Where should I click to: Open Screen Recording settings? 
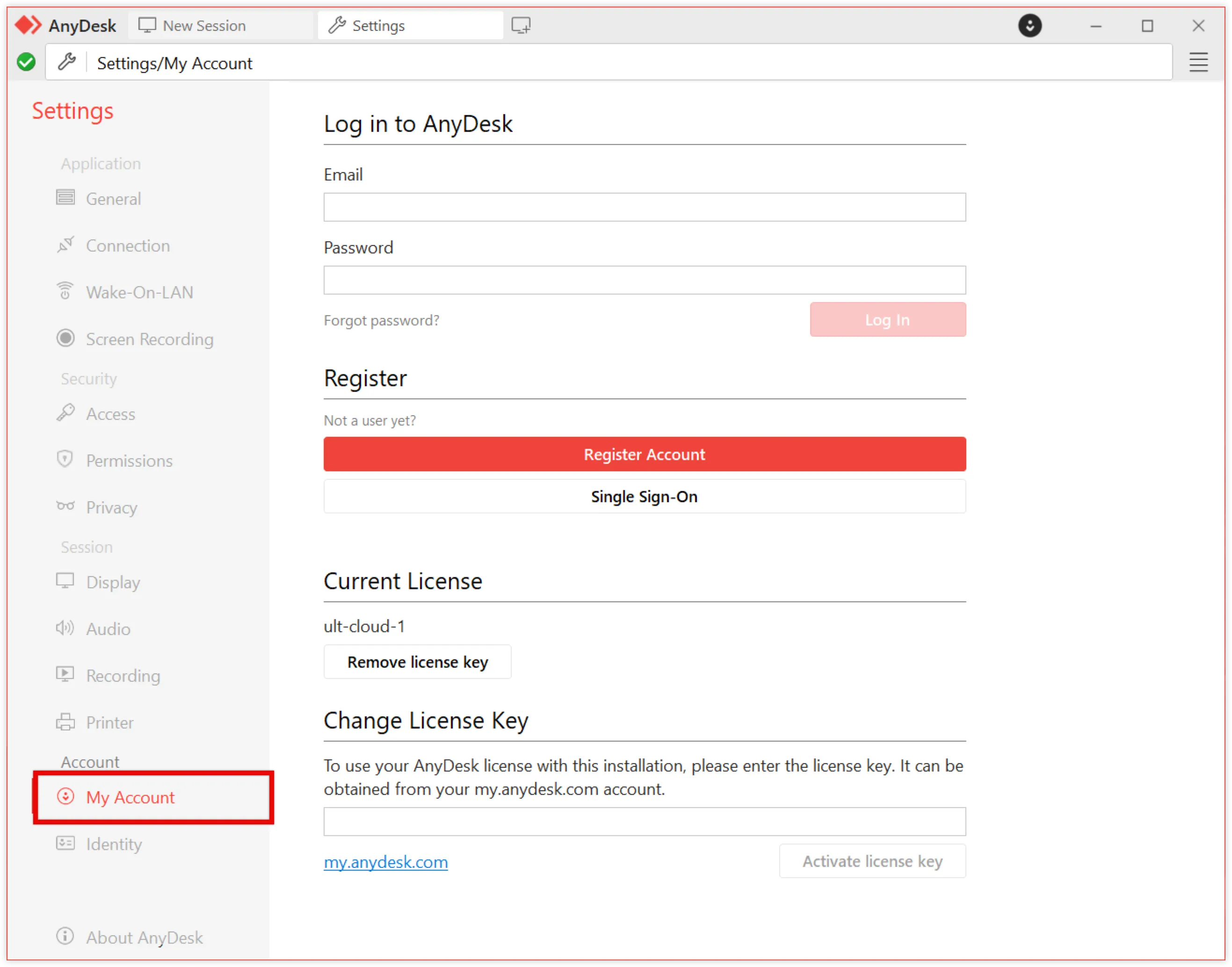pos(149,339)
